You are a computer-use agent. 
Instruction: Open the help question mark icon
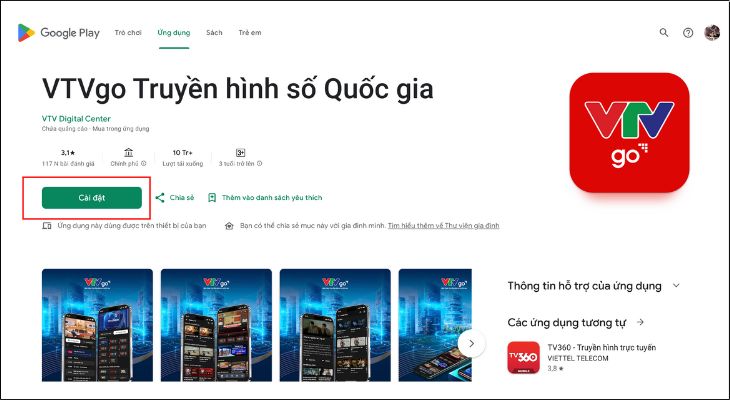[688, 33]
